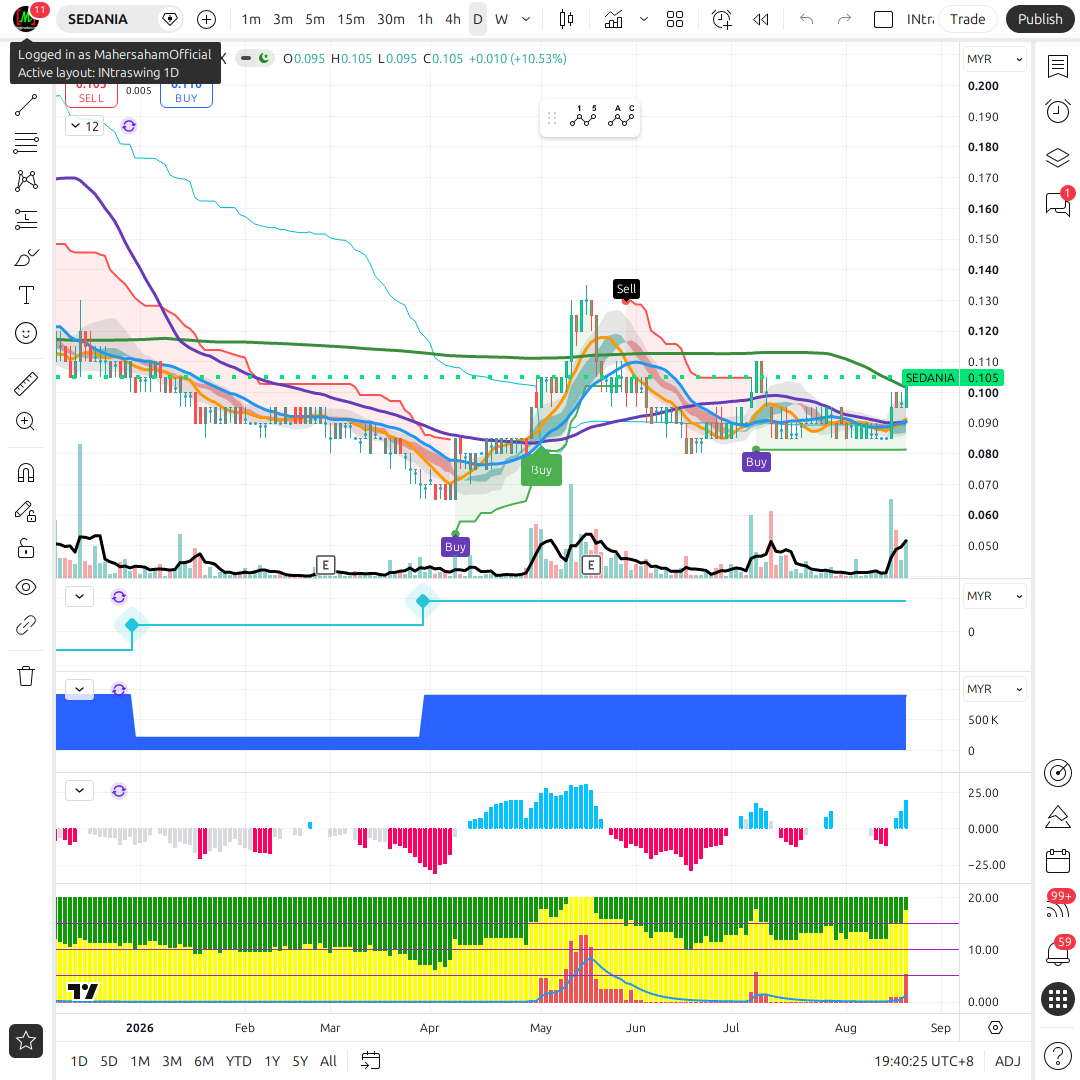
Task: Open the timezone clock 19:40:25 UTC+8
Action: tap(924, 1061)
